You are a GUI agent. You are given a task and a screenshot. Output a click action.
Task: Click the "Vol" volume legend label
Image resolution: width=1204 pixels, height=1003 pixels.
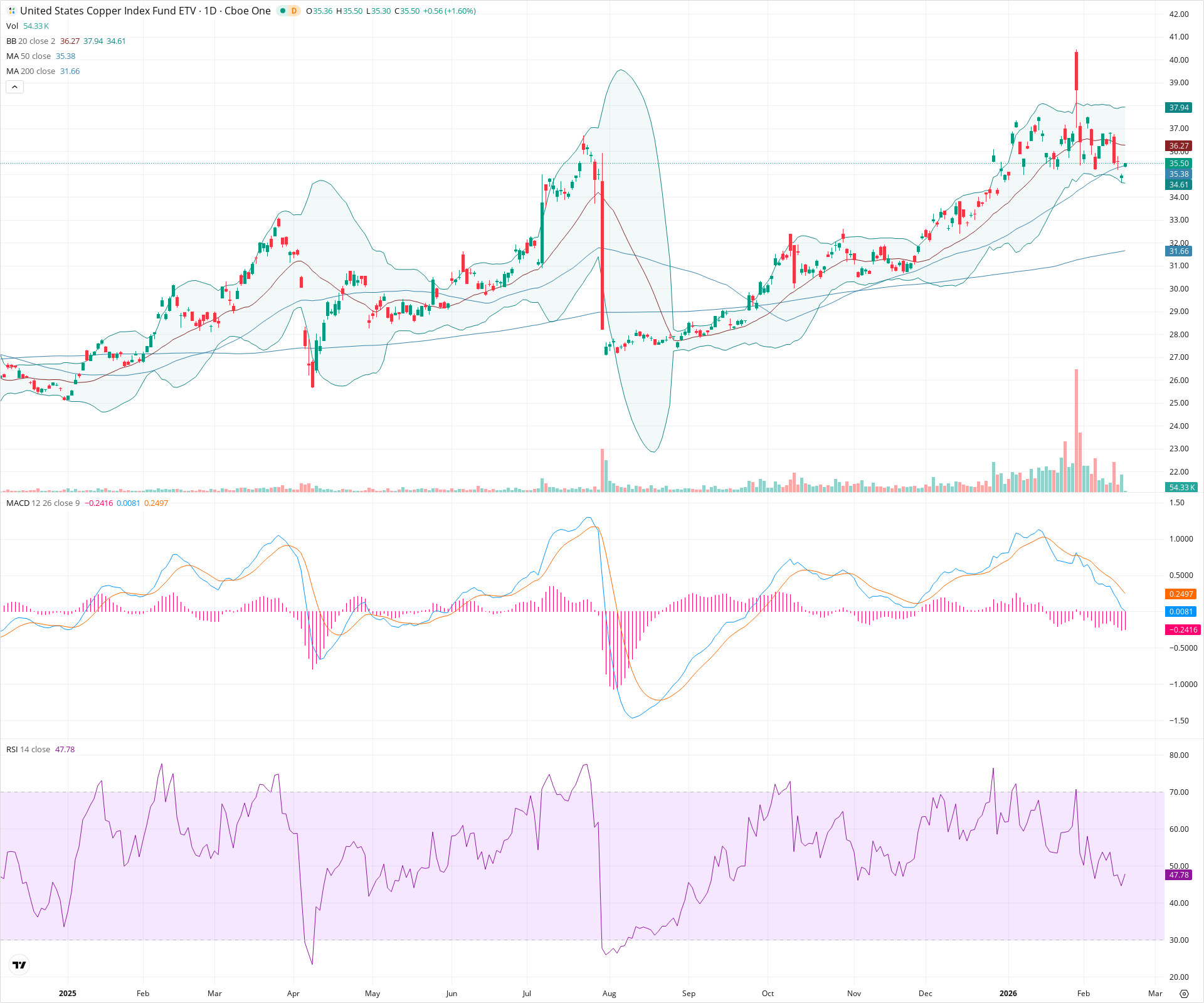point(11,26)
